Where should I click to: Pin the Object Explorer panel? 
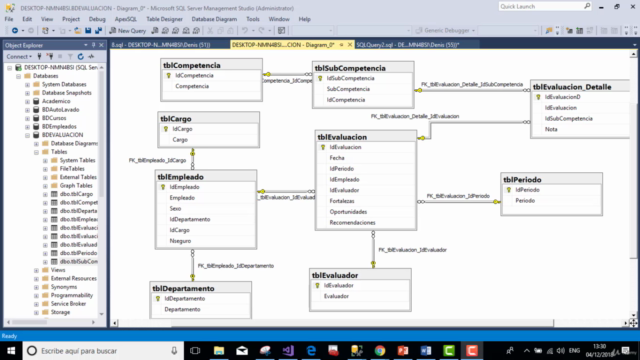(93, 45)
